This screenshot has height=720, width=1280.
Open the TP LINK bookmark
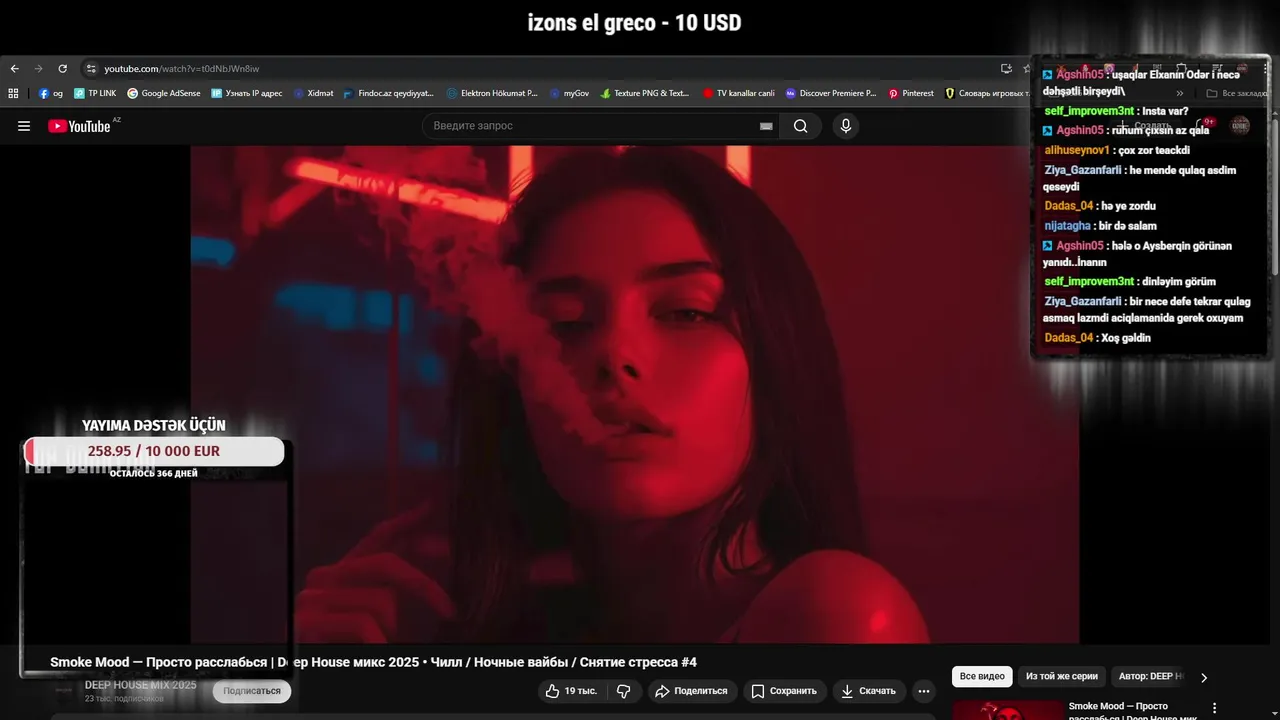click(x=95, y=93)
